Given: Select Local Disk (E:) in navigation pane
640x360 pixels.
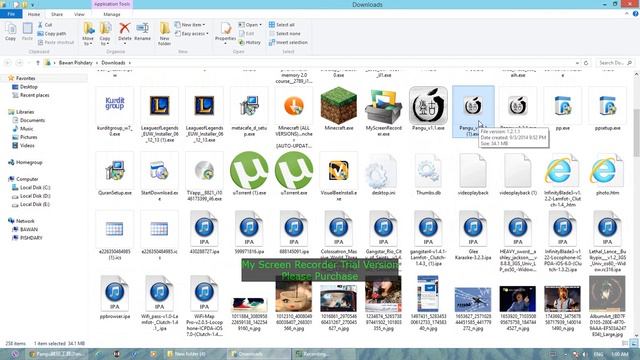Looking at the screenshot, I should coord(35,204).
